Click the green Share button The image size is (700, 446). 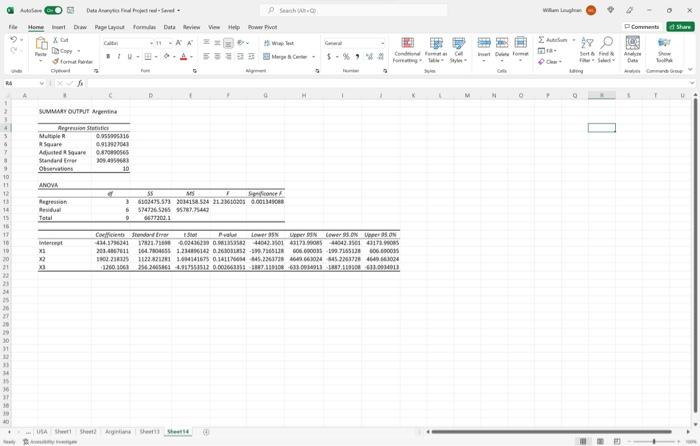coord(680,27)
